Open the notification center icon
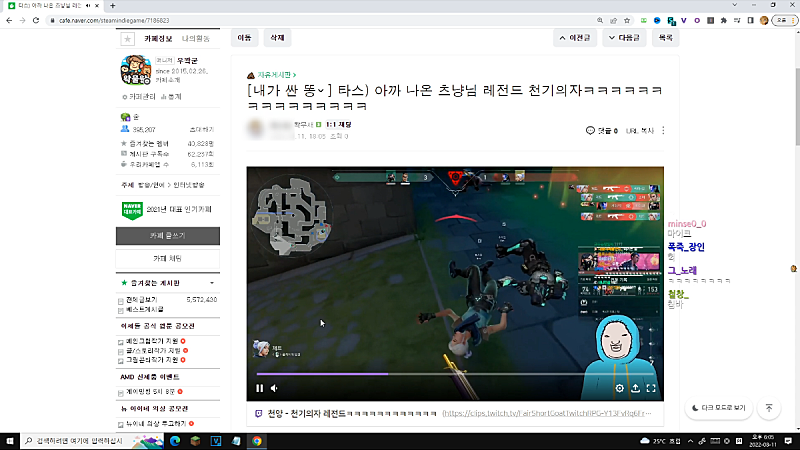 (x=788, y=441)
